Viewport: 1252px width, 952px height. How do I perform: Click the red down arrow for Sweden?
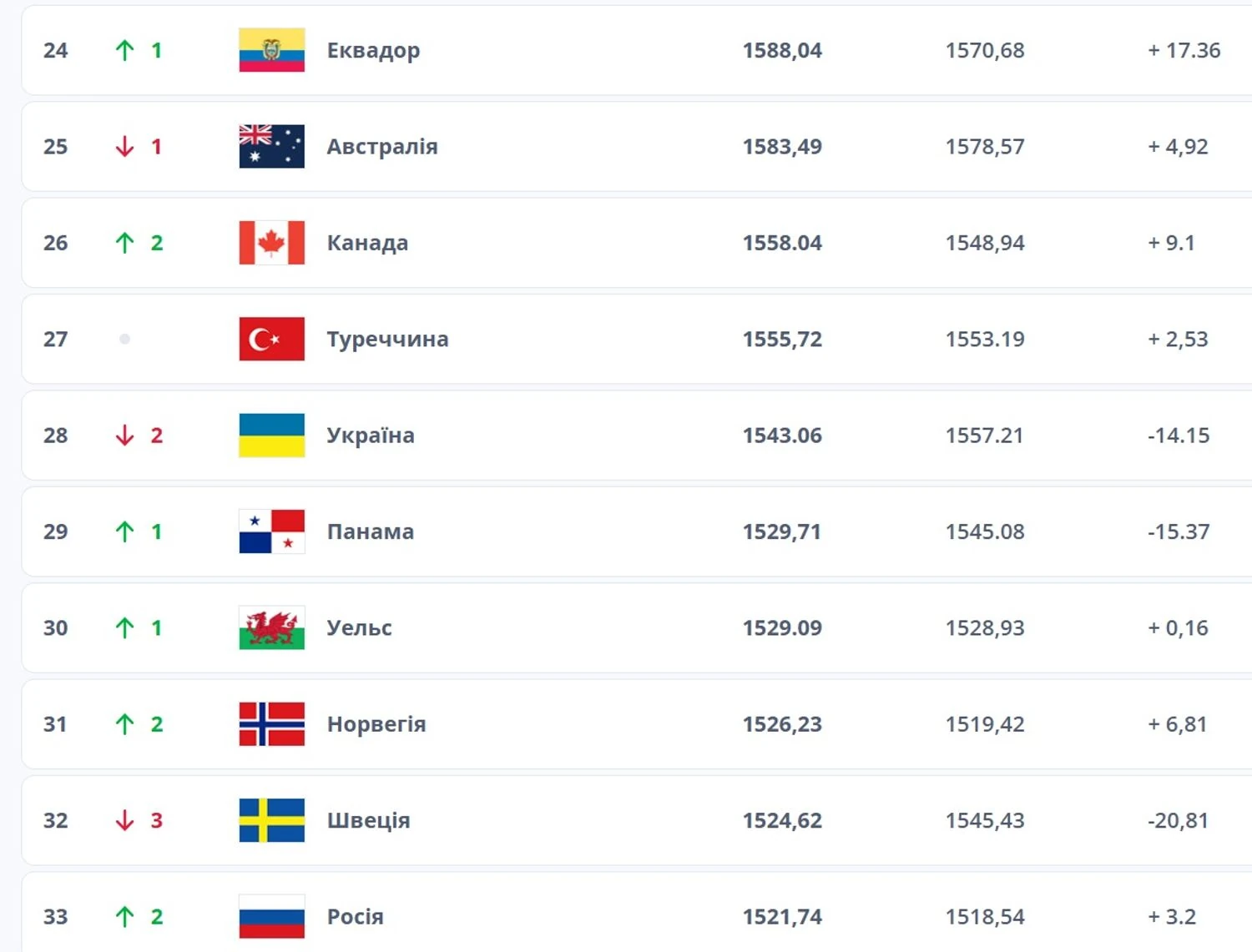click(x=124, y=820)
